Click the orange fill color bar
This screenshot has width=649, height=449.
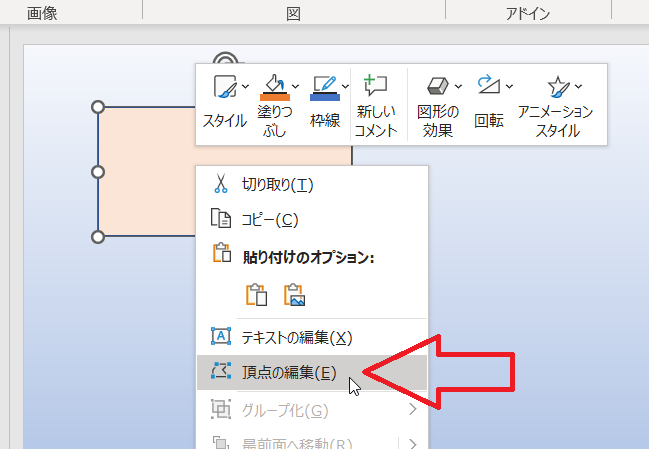(273, 98)
